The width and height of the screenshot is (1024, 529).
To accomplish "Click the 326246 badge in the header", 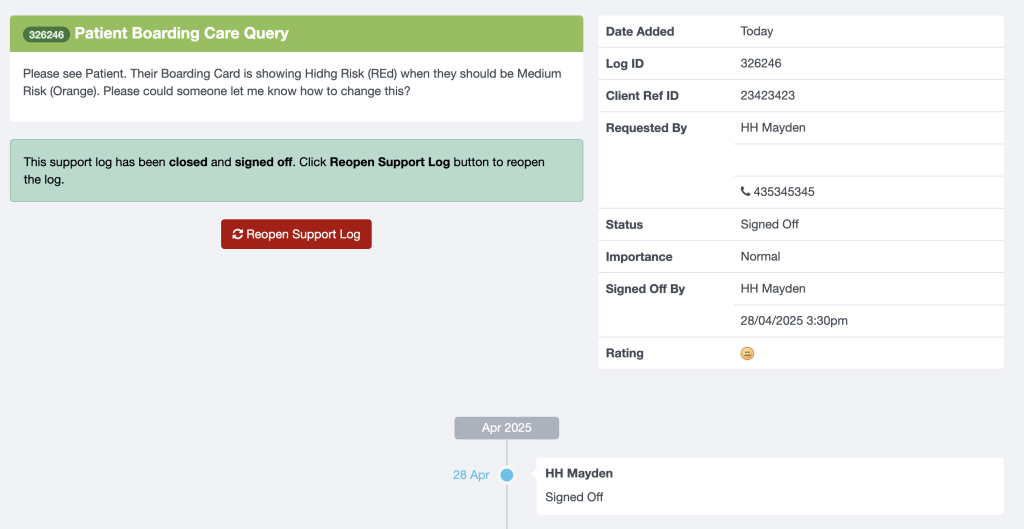I will [x=47, y=34].
